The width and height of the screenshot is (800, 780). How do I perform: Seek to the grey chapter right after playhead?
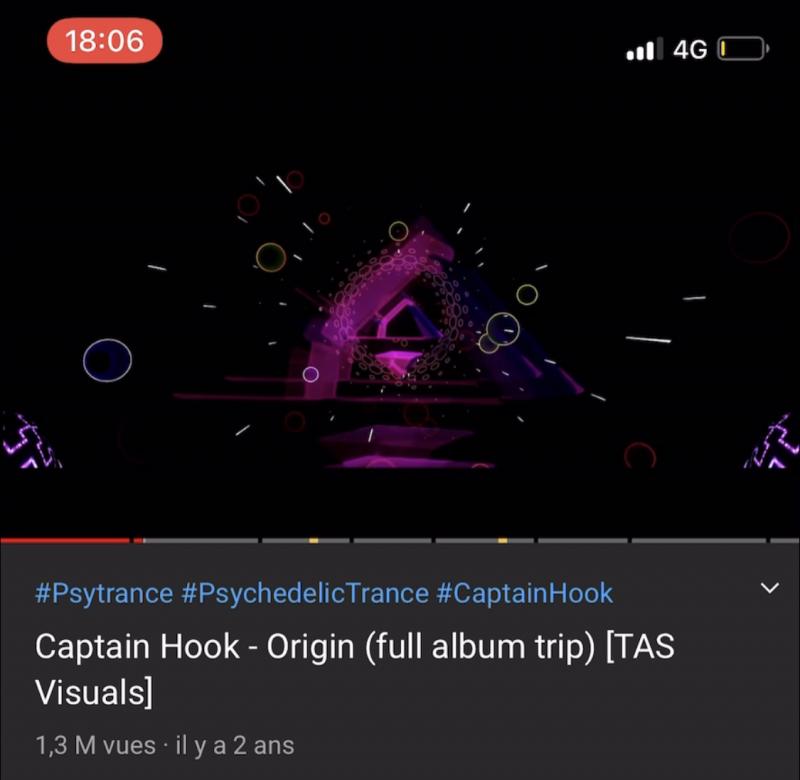[x=201, y=540]
